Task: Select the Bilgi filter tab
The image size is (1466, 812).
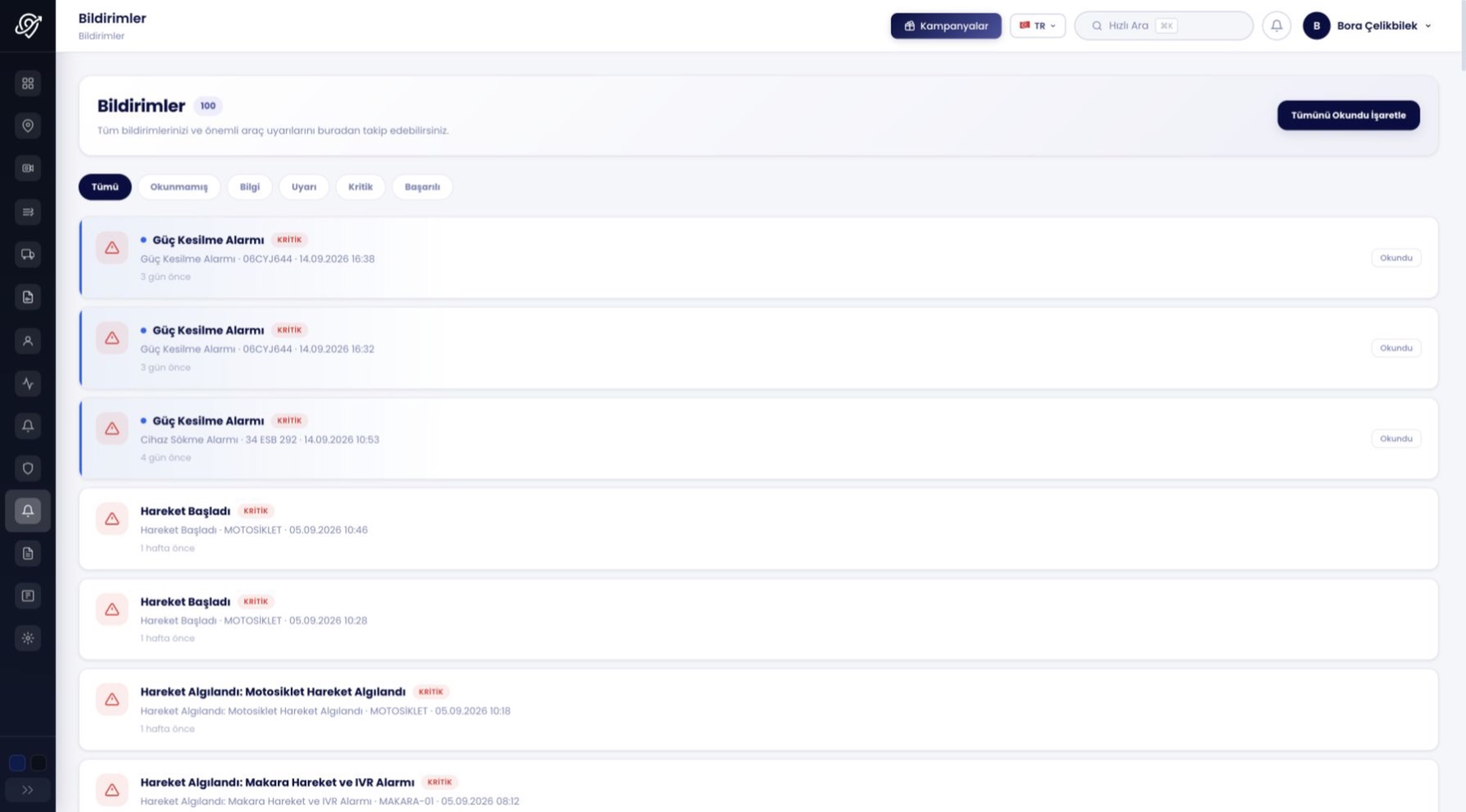Action: point(250,187)
